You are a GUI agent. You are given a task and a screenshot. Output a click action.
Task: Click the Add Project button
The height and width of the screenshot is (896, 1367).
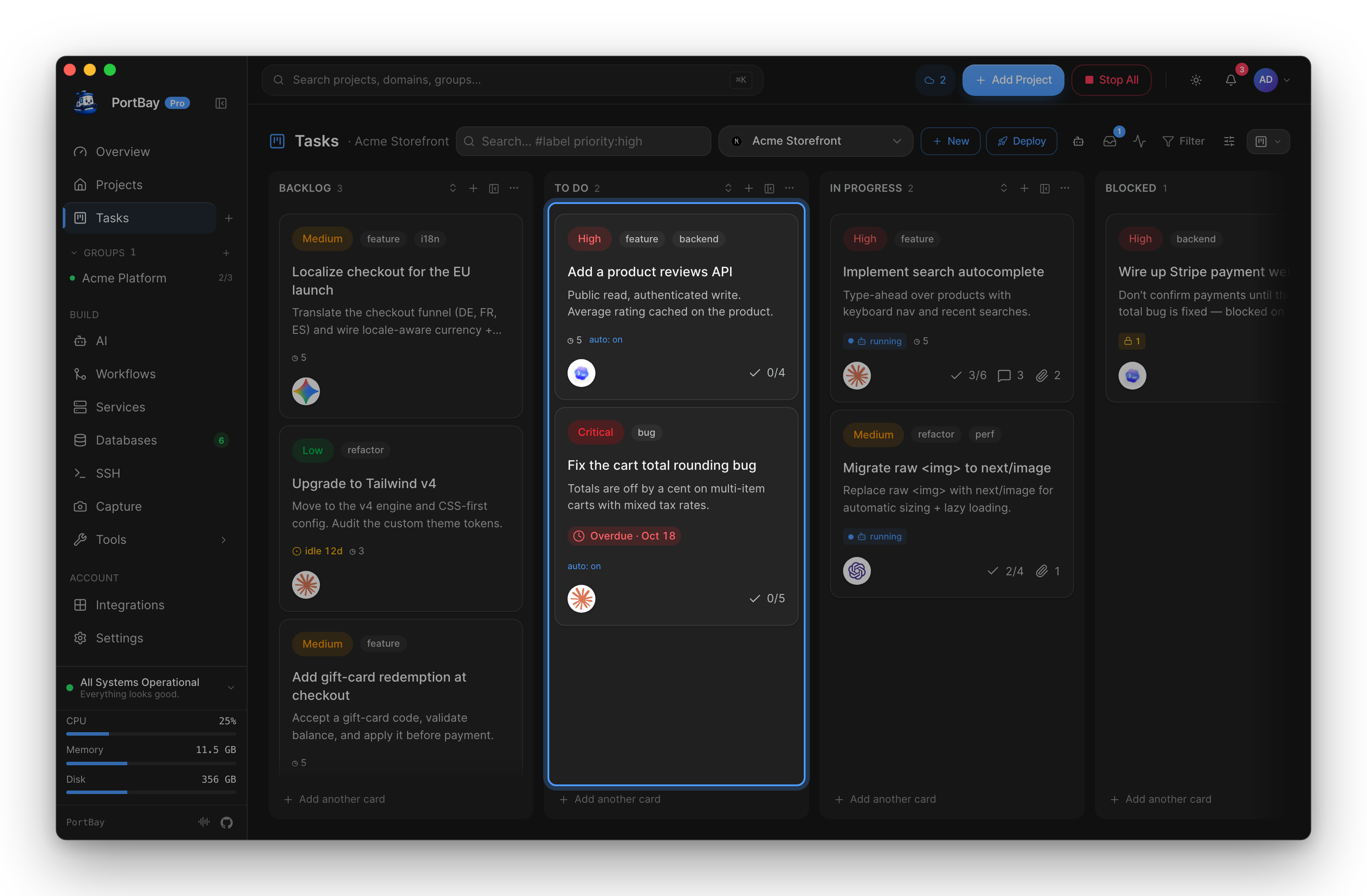click(1013, 80)
